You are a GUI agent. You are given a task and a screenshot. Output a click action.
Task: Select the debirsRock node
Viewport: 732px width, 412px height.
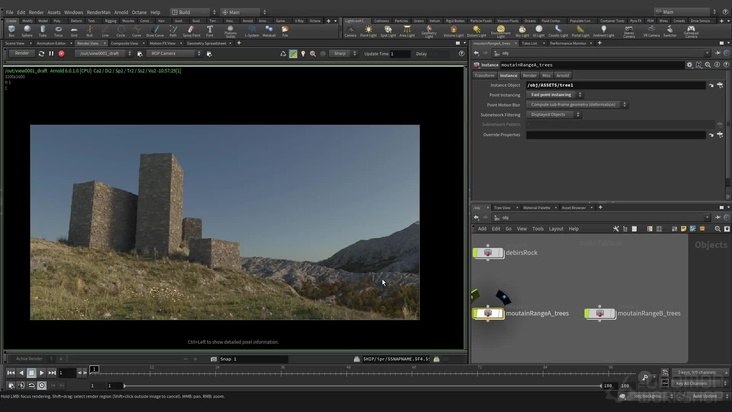(x=488, y=253)
